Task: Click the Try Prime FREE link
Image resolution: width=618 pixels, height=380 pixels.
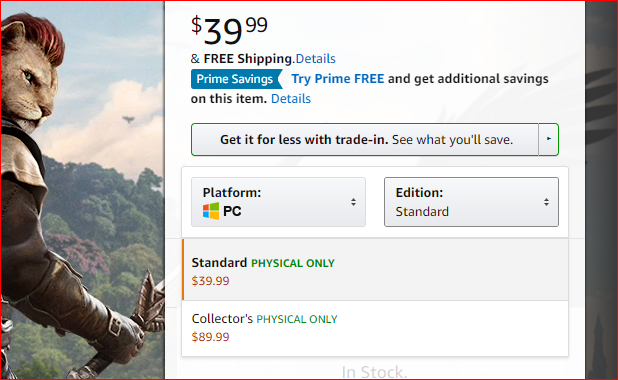Action: point(337,78)
